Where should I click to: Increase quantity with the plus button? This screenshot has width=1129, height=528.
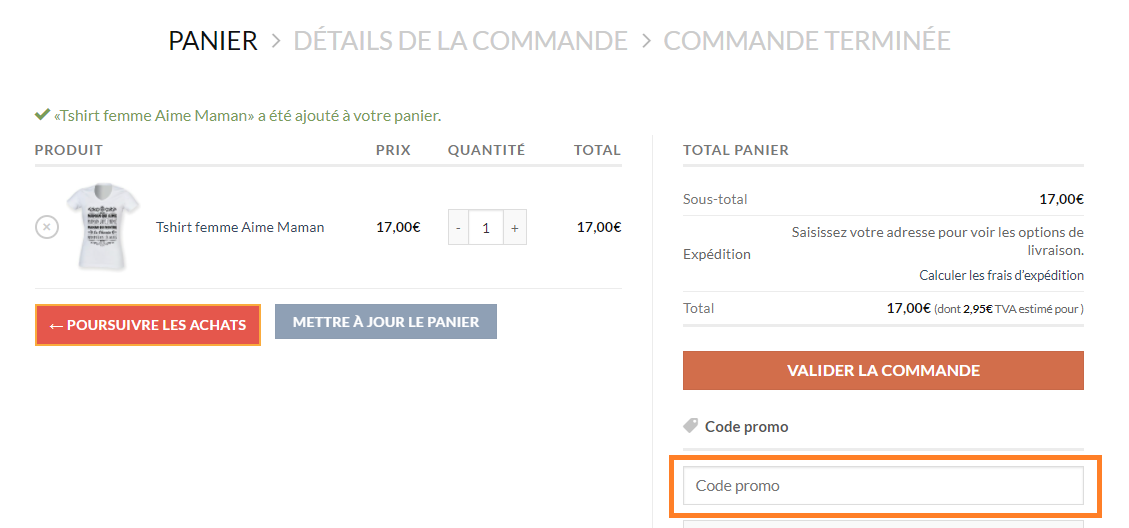point(515,228)
